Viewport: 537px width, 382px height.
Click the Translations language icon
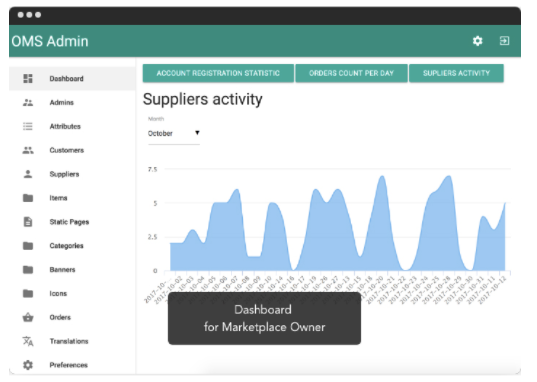28,341
